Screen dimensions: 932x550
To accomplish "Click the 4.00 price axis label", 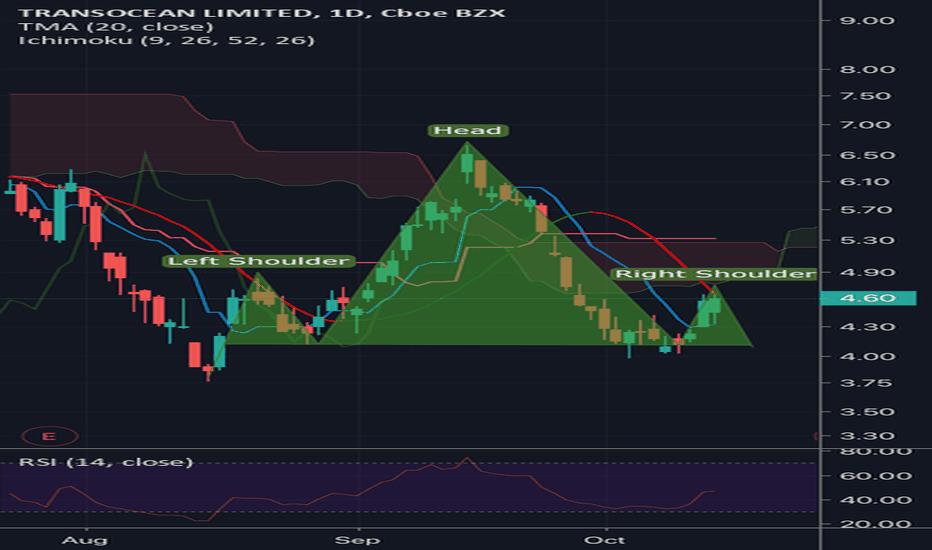I will [x=867, y=357].
